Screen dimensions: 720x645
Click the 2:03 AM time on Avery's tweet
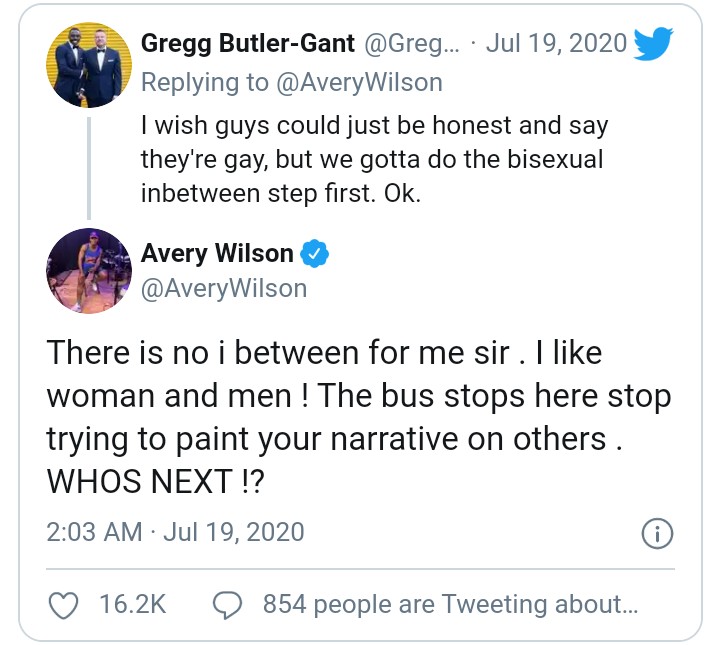[95, 531]
